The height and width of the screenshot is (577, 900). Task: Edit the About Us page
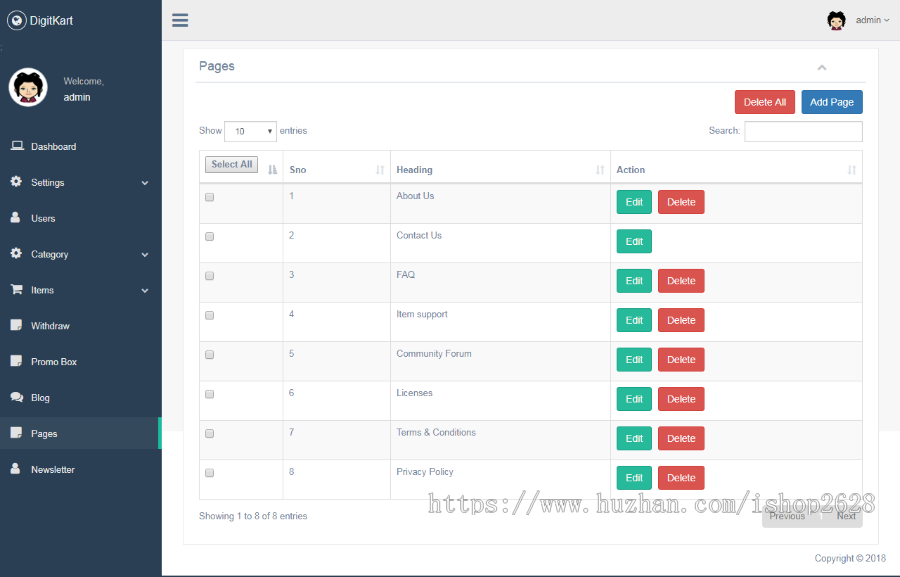[634, 202]
